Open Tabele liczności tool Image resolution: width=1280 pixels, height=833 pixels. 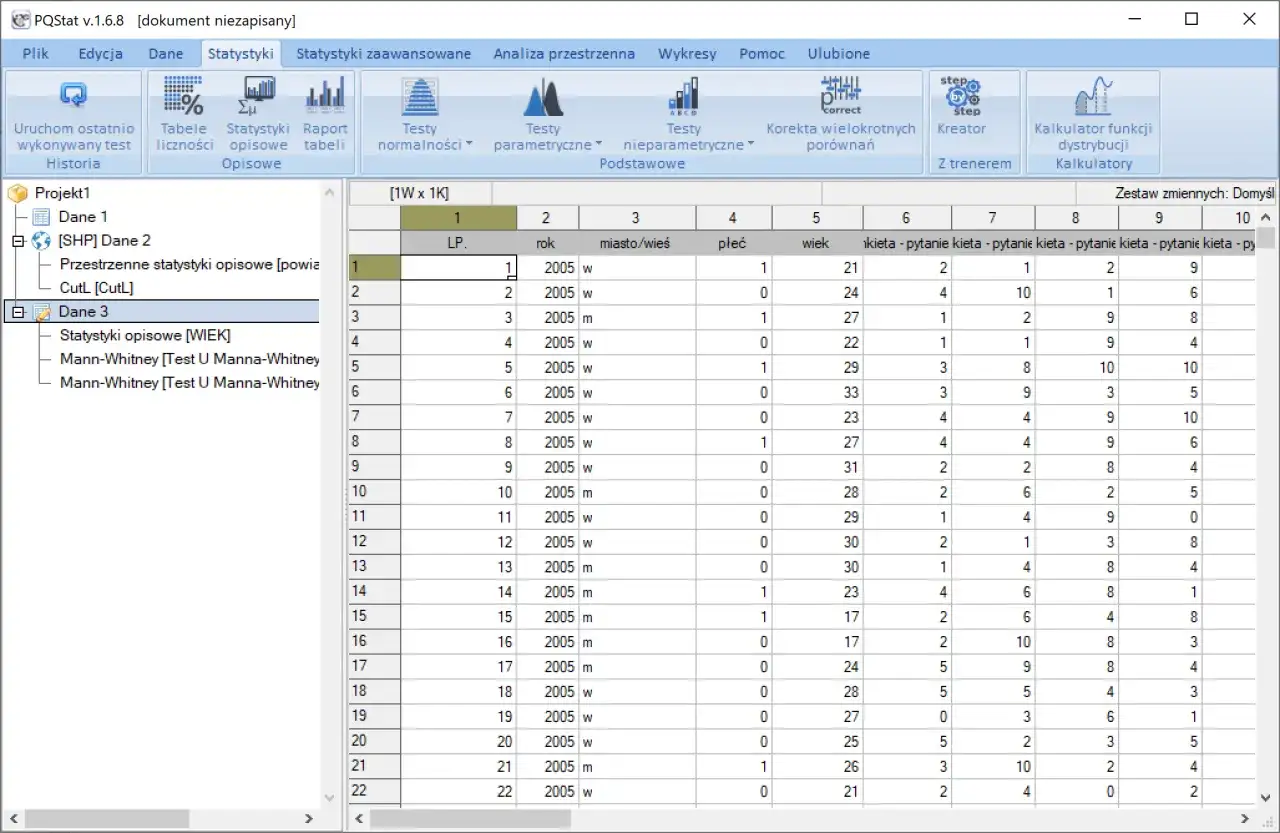(185, 113)
